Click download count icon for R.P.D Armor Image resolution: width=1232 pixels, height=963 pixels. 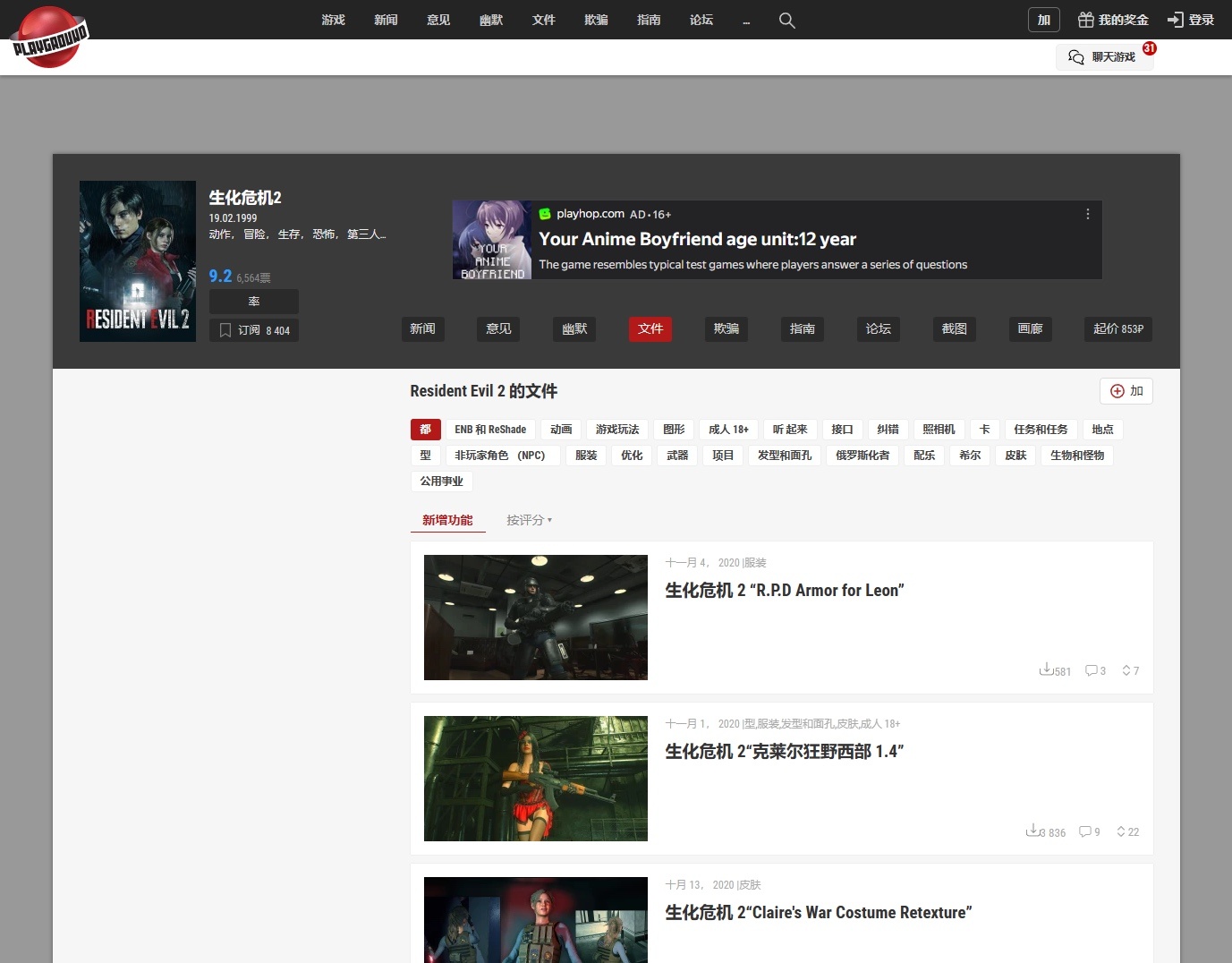1045,669
